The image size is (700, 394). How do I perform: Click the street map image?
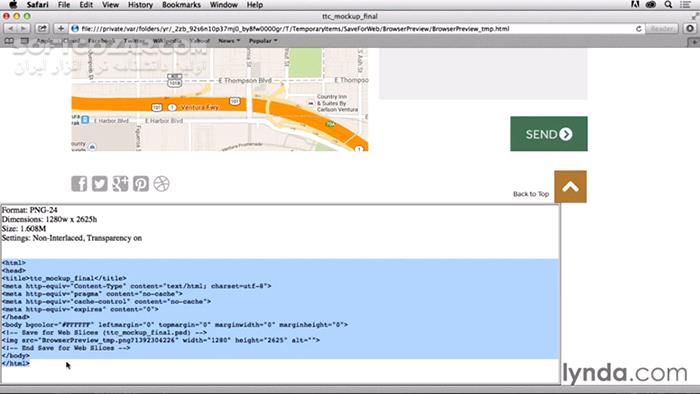coord(220,100)
